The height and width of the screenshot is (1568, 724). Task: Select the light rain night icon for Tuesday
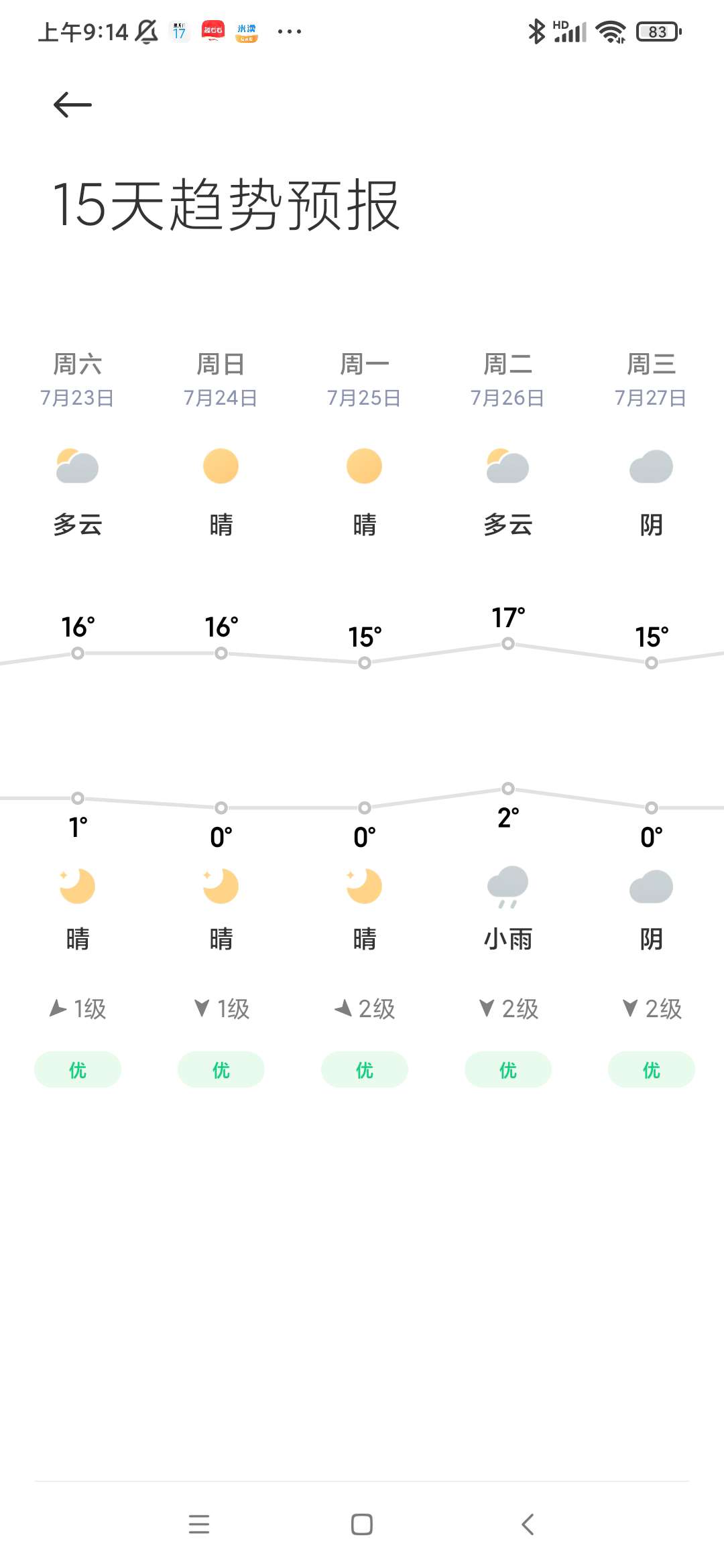point(507,887)
